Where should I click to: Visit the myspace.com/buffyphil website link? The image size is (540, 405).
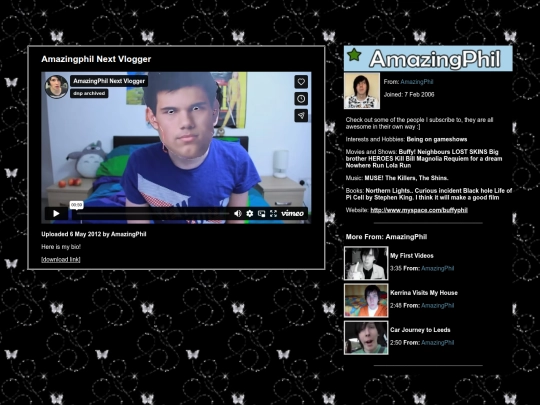coord(419,210)
